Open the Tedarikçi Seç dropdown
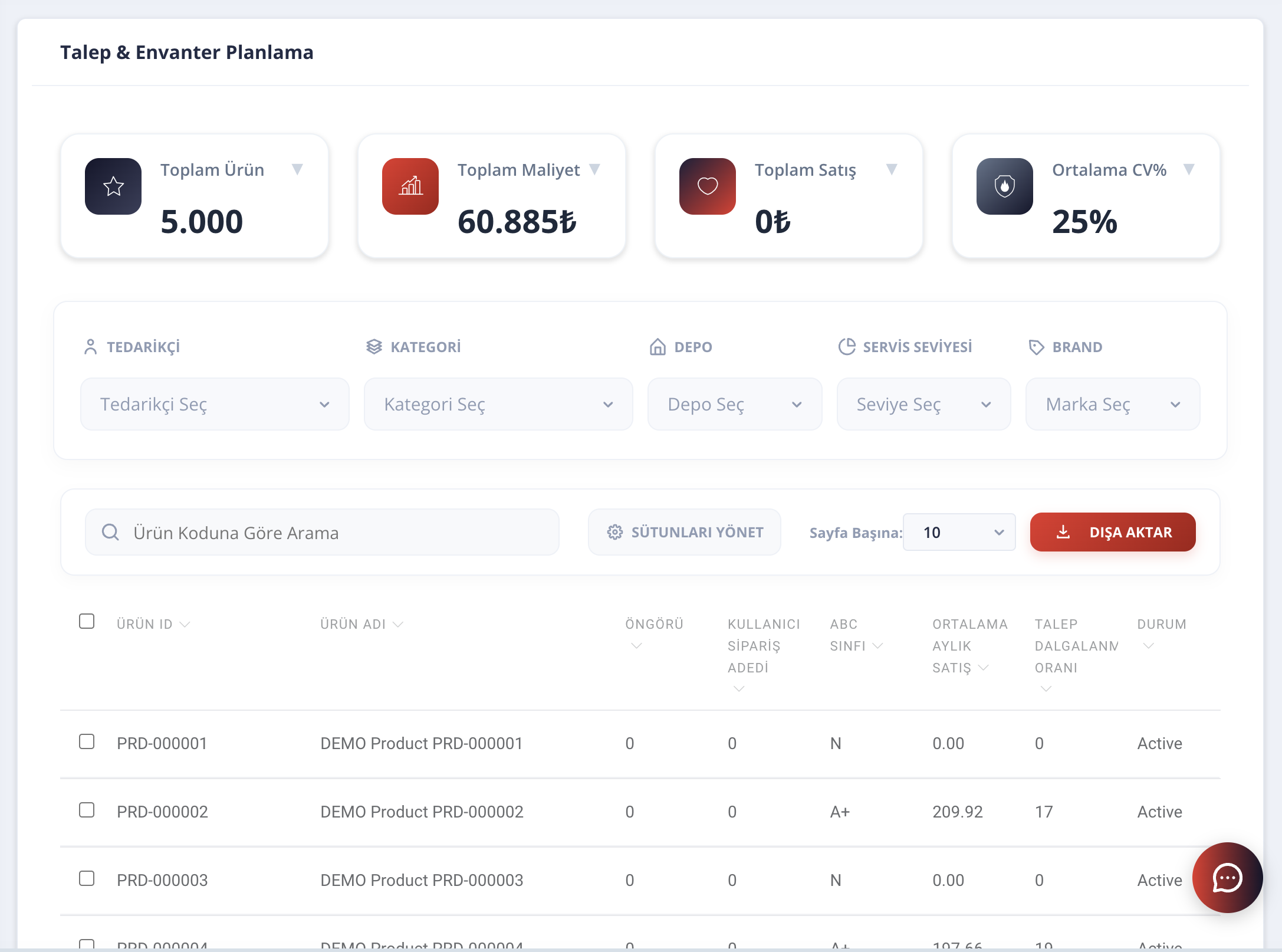The height and width of the screenshot is (952, 1282). pos(215,405)
